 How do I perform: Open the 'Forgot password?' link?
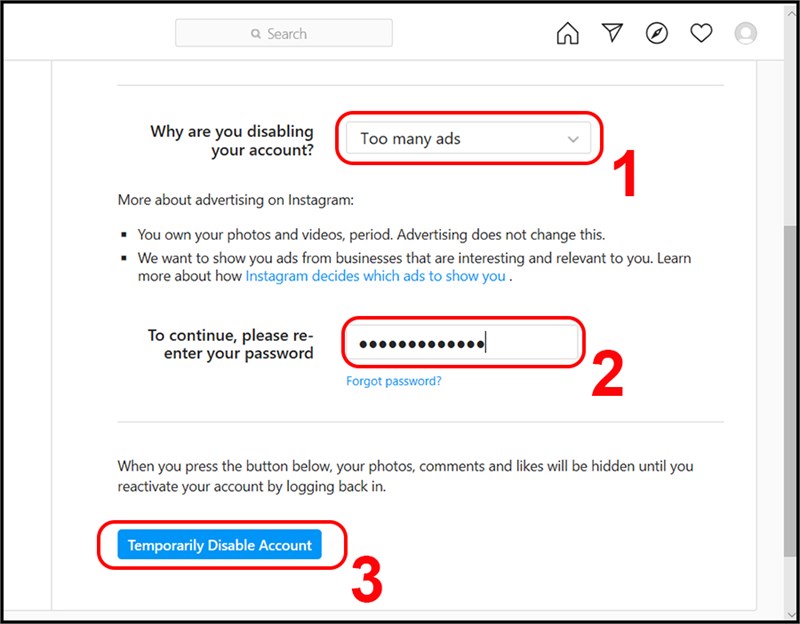pos(394,381)
